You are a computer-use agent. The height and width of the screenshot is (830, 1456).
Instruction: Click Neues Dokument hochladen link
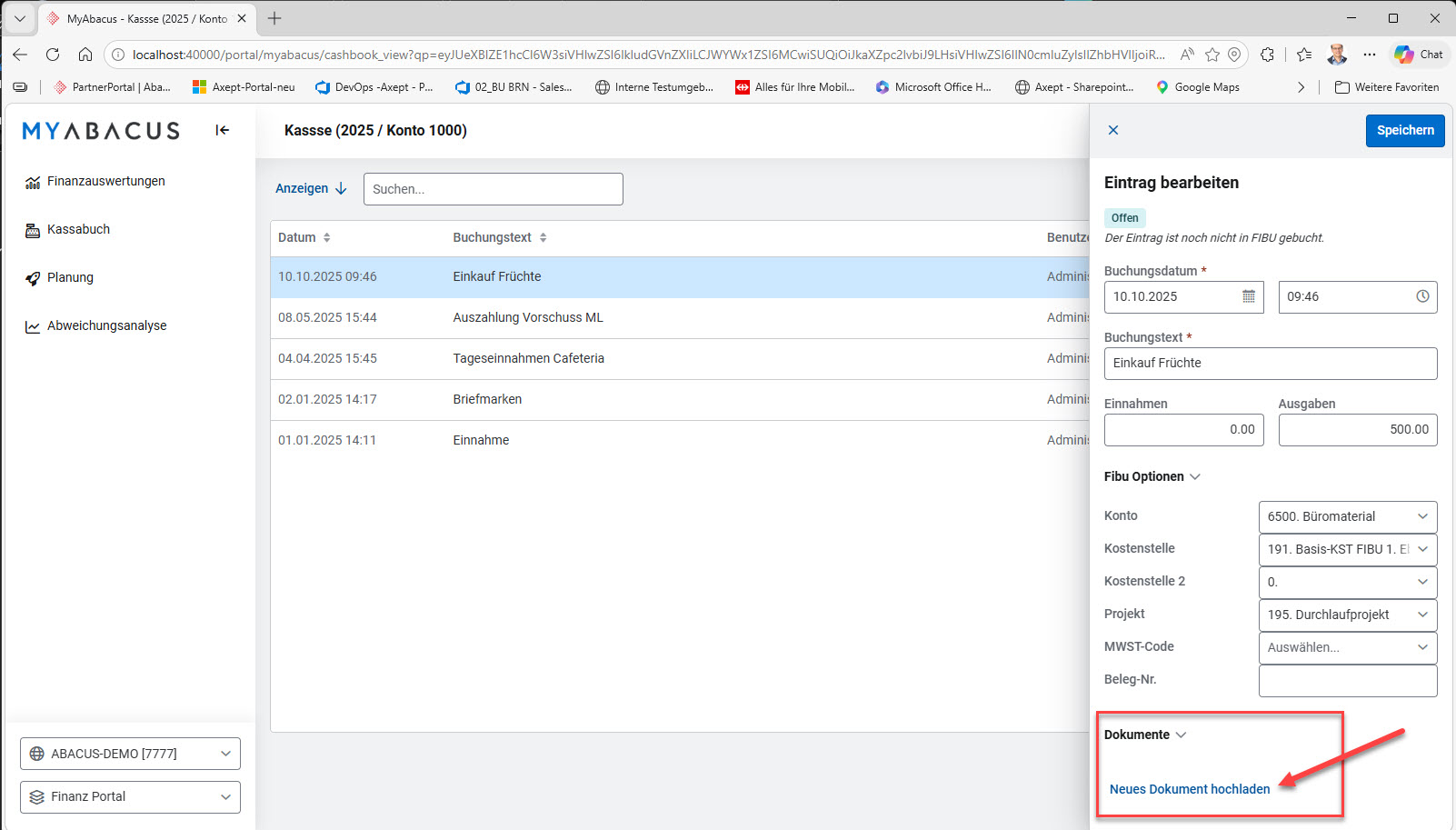[x=1190, y=789]
